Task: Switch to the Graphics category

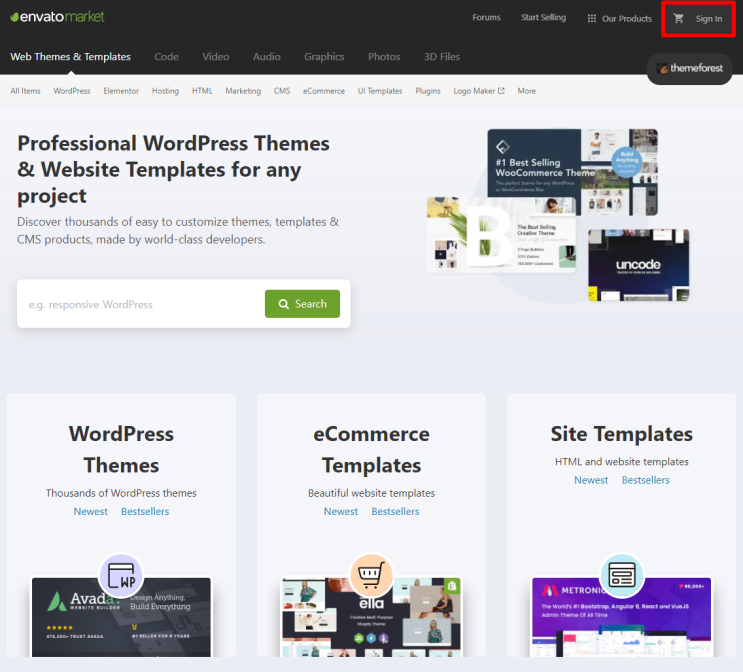Action: 324,57
